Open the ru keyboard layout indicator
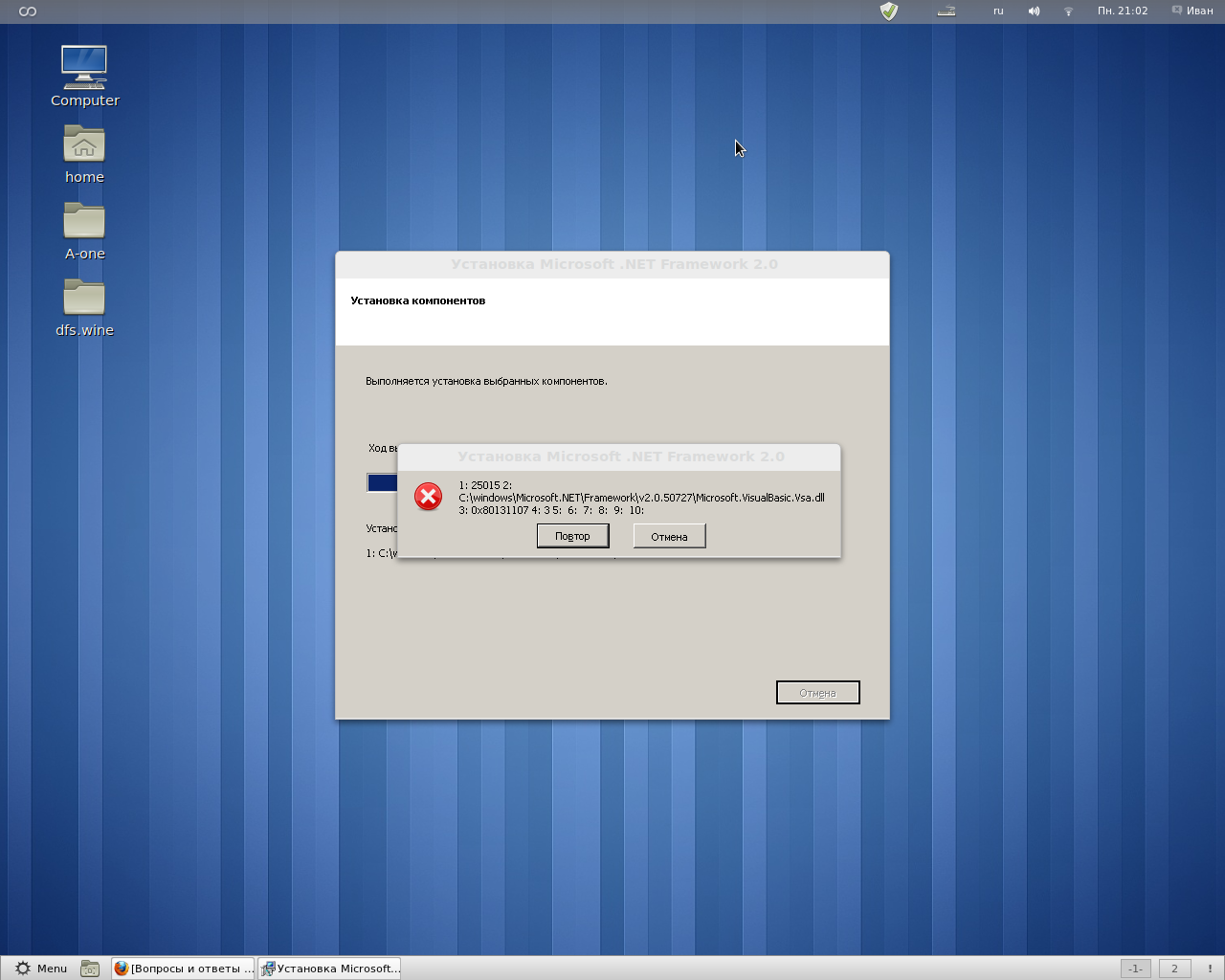 pos(998,11)
